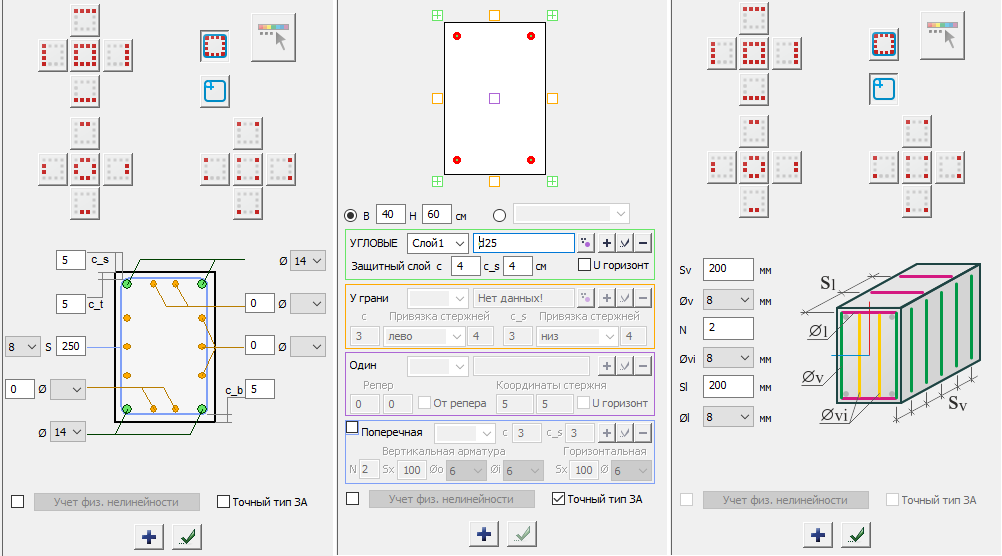1002x556 pixels.
Task: Click the minus icon in УГЛОВЫЕ row
Action: coord(643,243)
